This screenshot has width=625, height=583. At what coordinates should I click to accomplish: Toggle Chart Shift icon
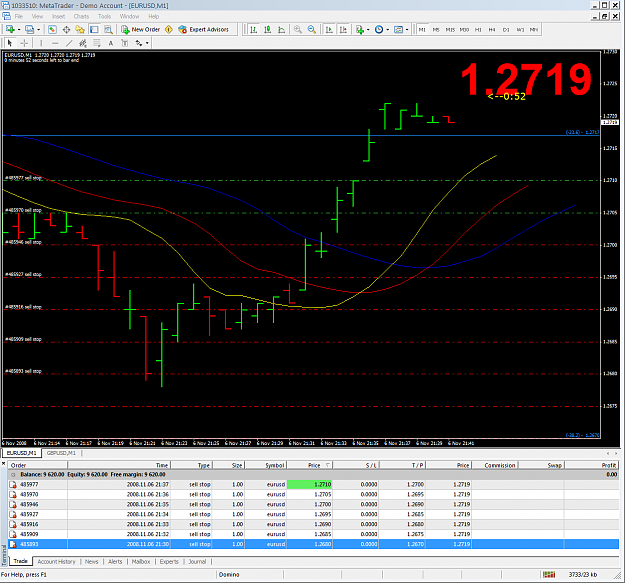(x=343, y=29)
